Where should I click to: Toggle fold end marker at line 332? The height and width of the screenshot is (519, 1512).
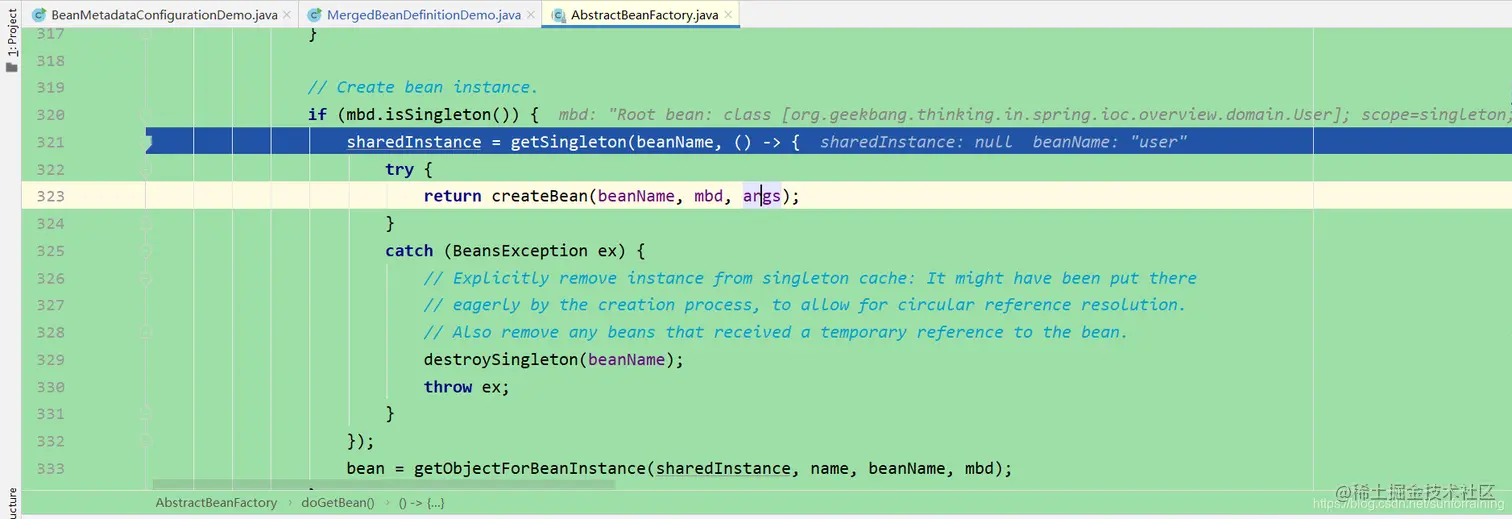[x=146, y=440]
